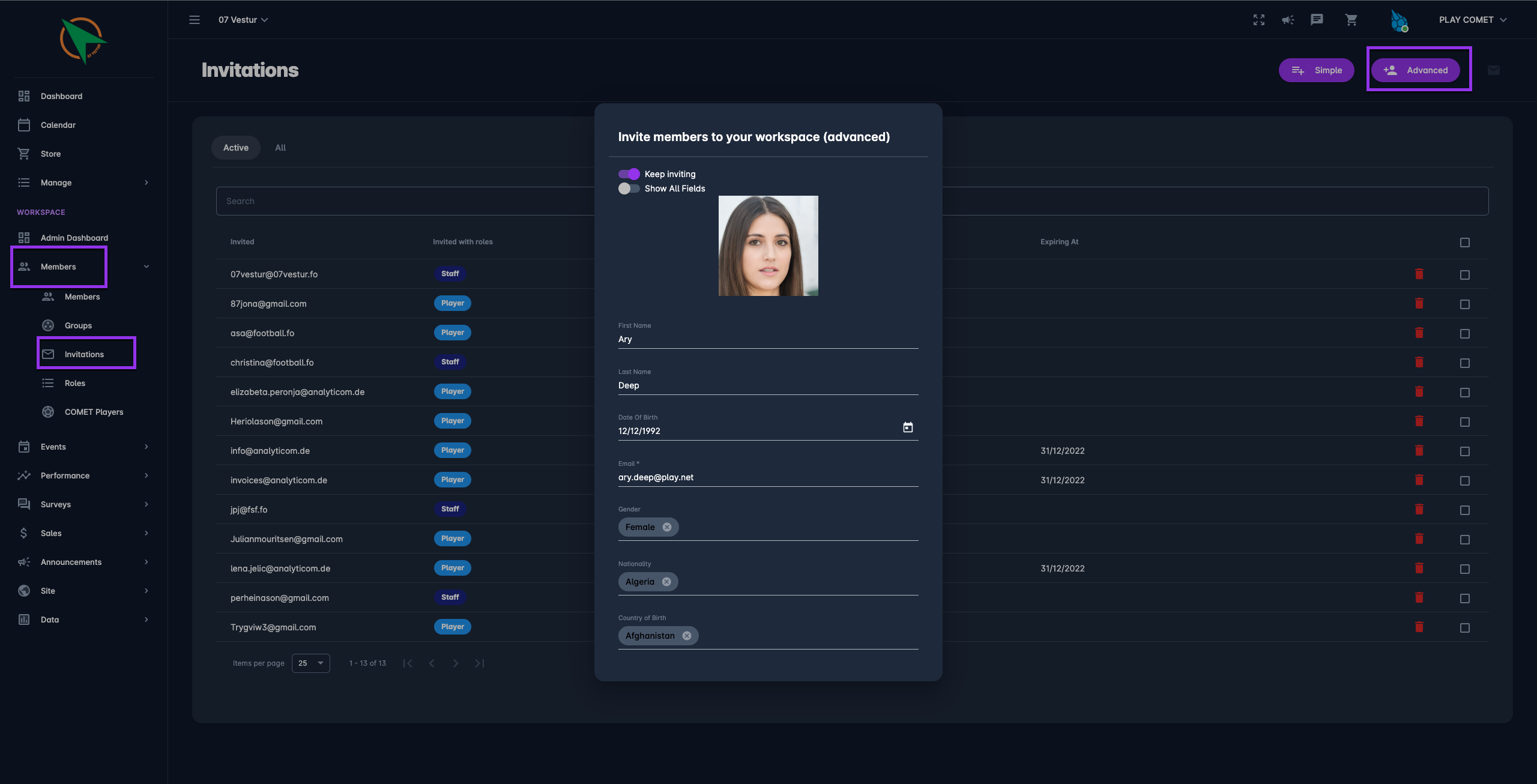The height and width of the screenshot is (784, 1537).
Task: Delete the 07vestur@07vestur.fo invitation
Action: click(1419, 274)
